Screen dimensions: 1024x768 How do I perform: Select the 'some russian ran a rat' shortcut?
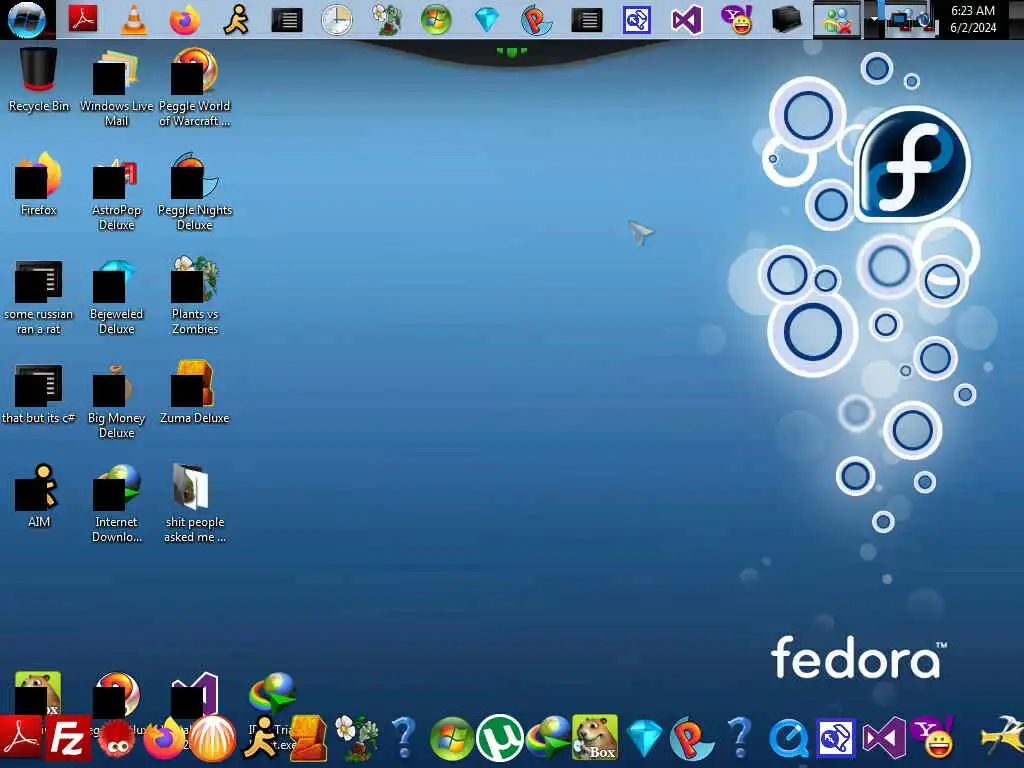click(39, 297)
